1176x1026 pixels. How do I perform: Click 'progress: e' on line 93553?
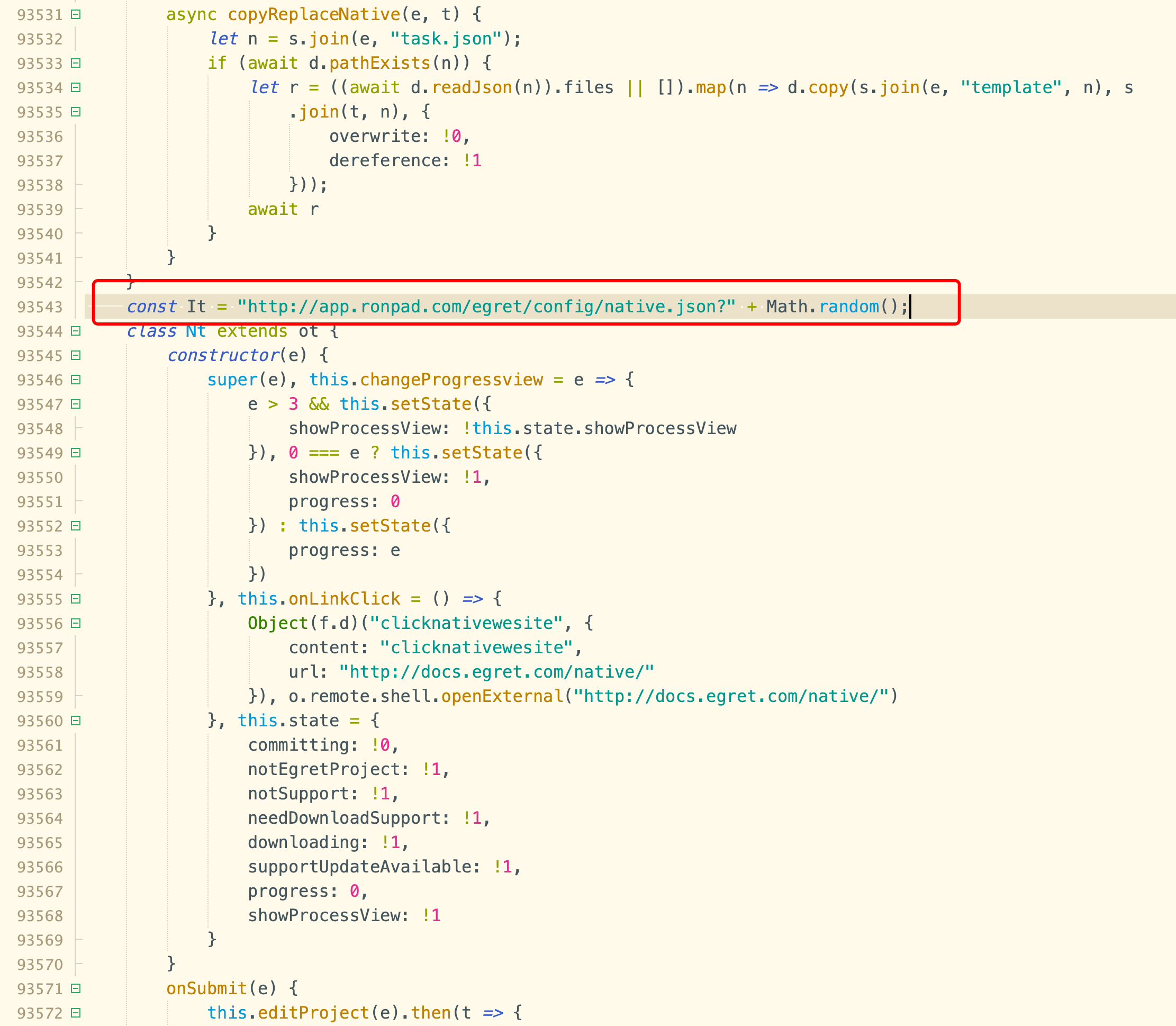point(345,550)
